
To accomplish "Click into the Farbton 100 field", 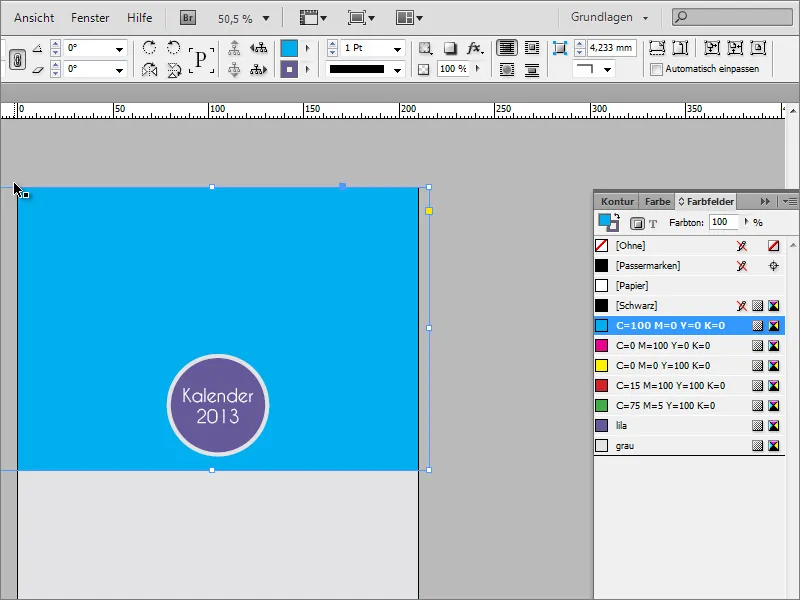I will 723,222.
